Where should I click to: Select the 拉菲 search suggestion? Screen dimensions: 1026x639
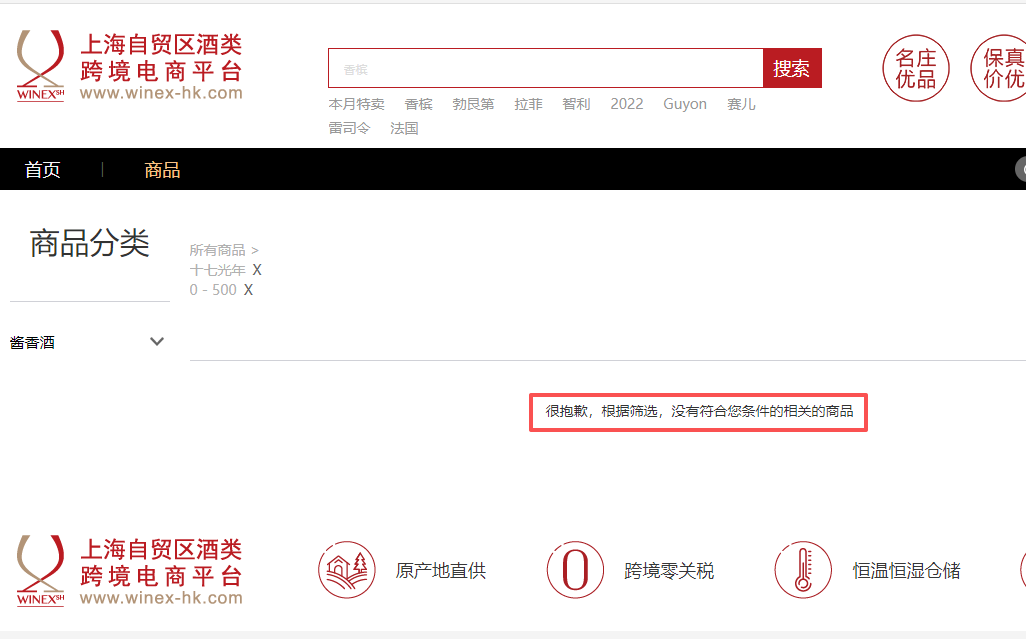pyautogui.click(x=528, y=104)
